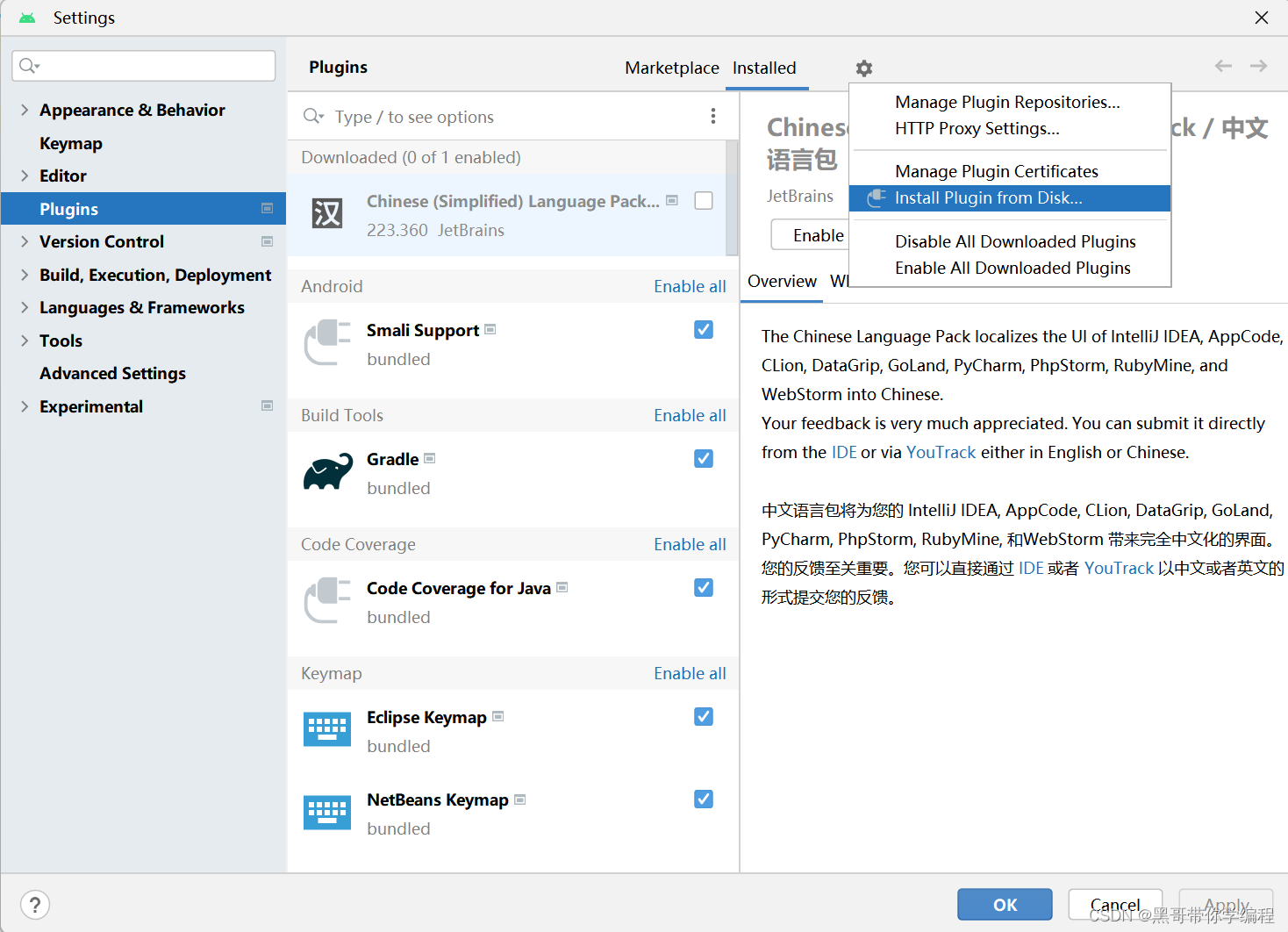The image size is (1288, 932).
Task: Open HTTP Proxy Settings
Action: pos(1010,128)
